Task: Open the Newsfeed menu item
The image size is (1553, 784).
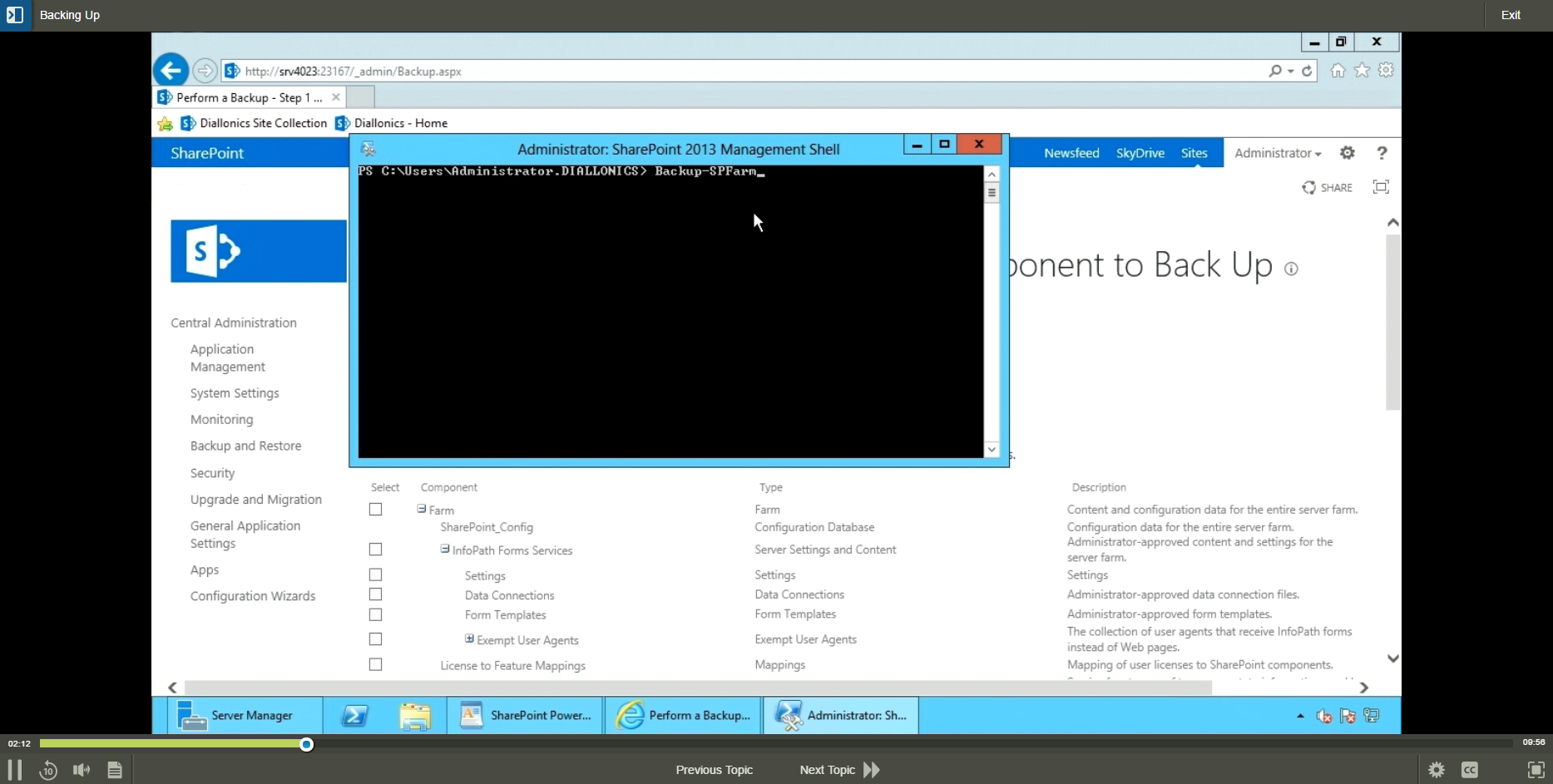Action: click(1071, 153)
